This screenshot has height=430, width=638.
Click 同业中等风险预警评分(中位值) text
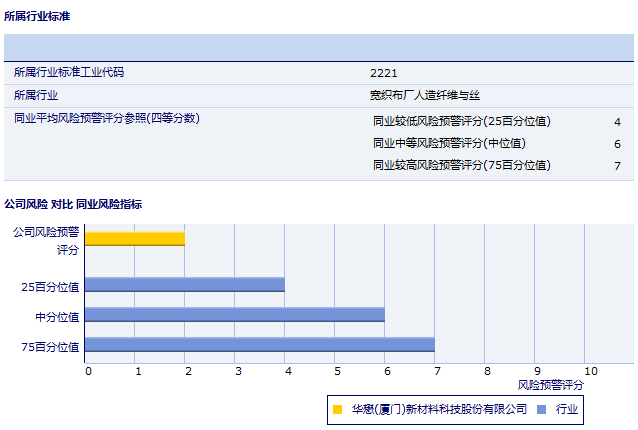coord(449,144)
